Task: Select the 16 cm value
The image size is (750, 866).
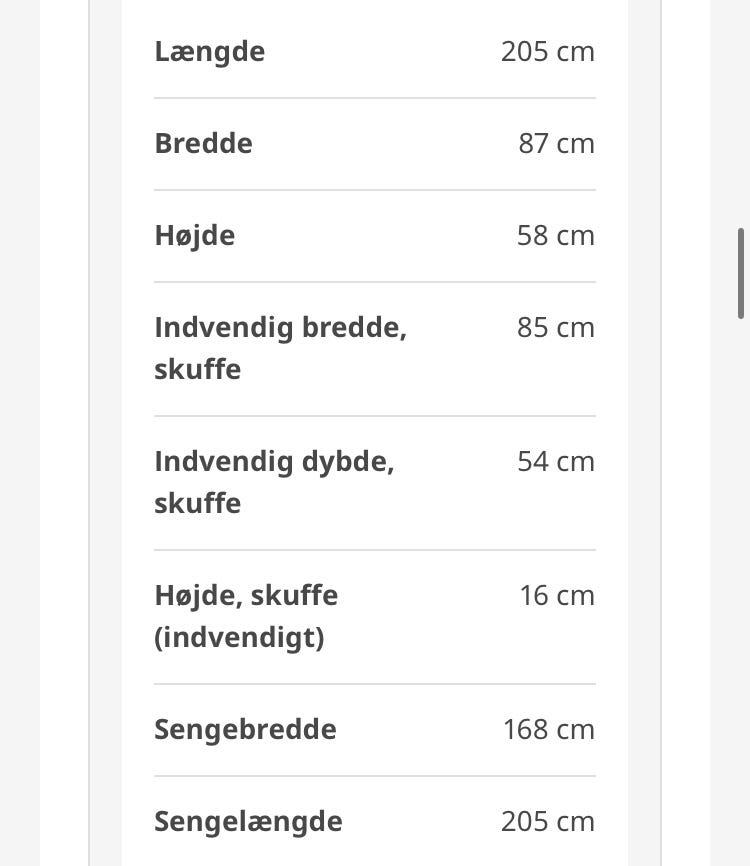Action: tap(557, 596)
